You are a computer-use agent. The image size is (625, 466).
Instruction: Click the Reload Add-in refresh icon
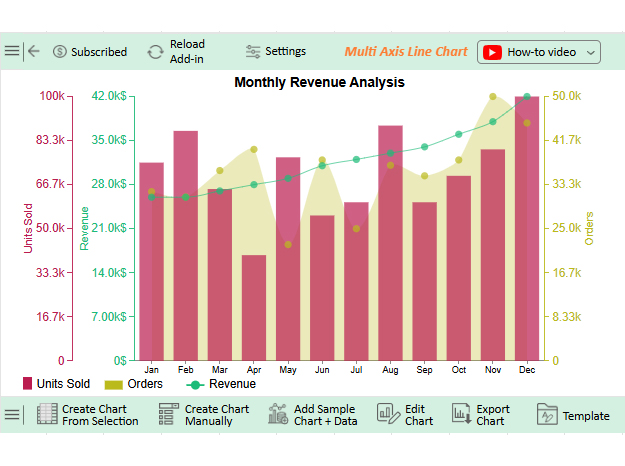click(x=155, y=52)
